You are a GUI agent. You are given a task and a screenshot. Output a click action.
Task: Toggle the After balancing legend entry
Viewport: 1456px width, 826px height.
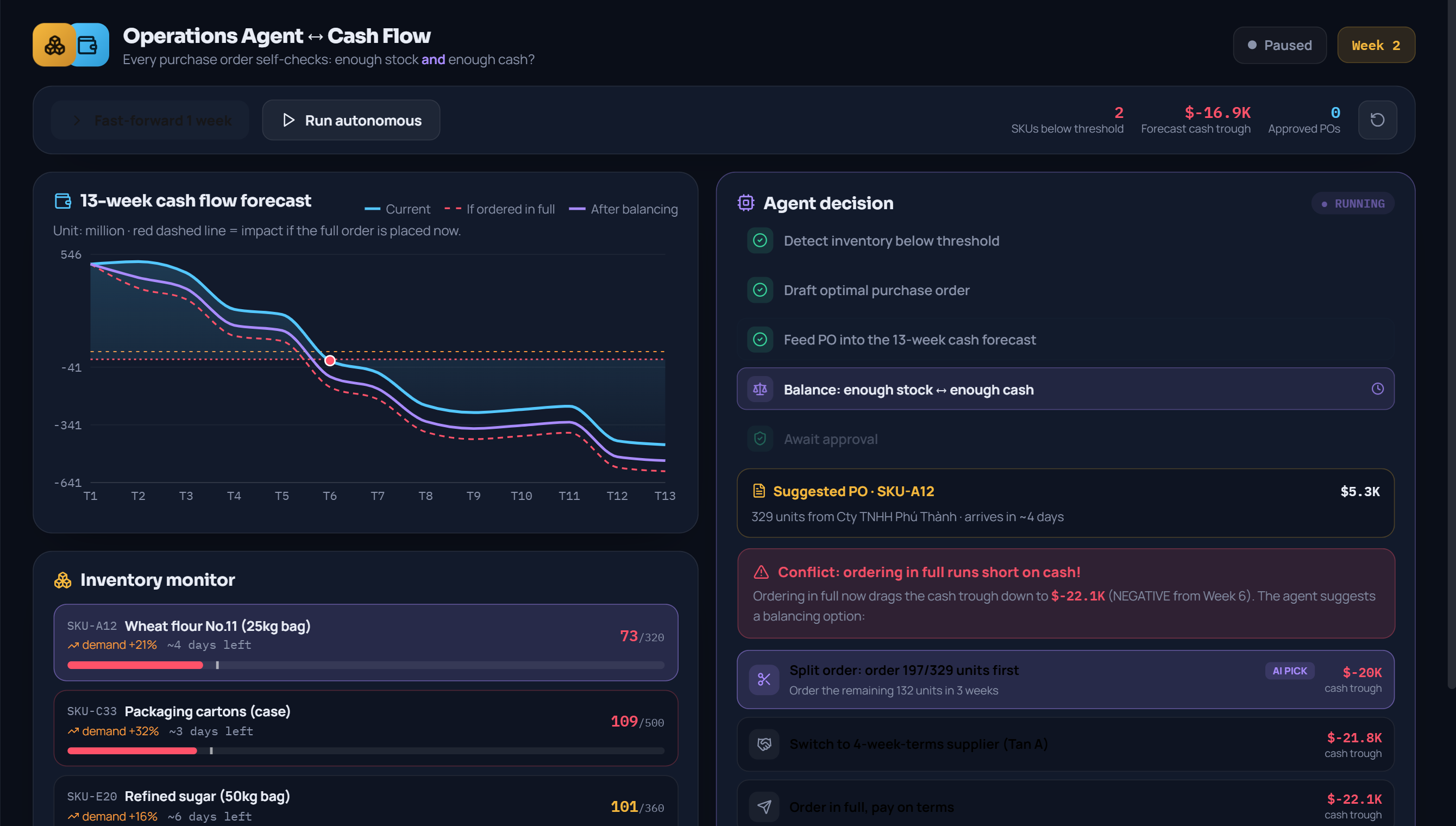coord(623,209)
